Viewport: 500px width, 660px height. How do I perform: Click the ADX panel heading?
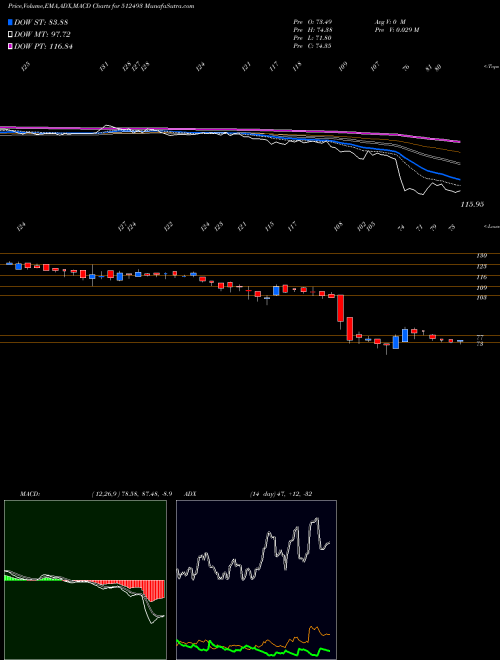pos(191,494)
